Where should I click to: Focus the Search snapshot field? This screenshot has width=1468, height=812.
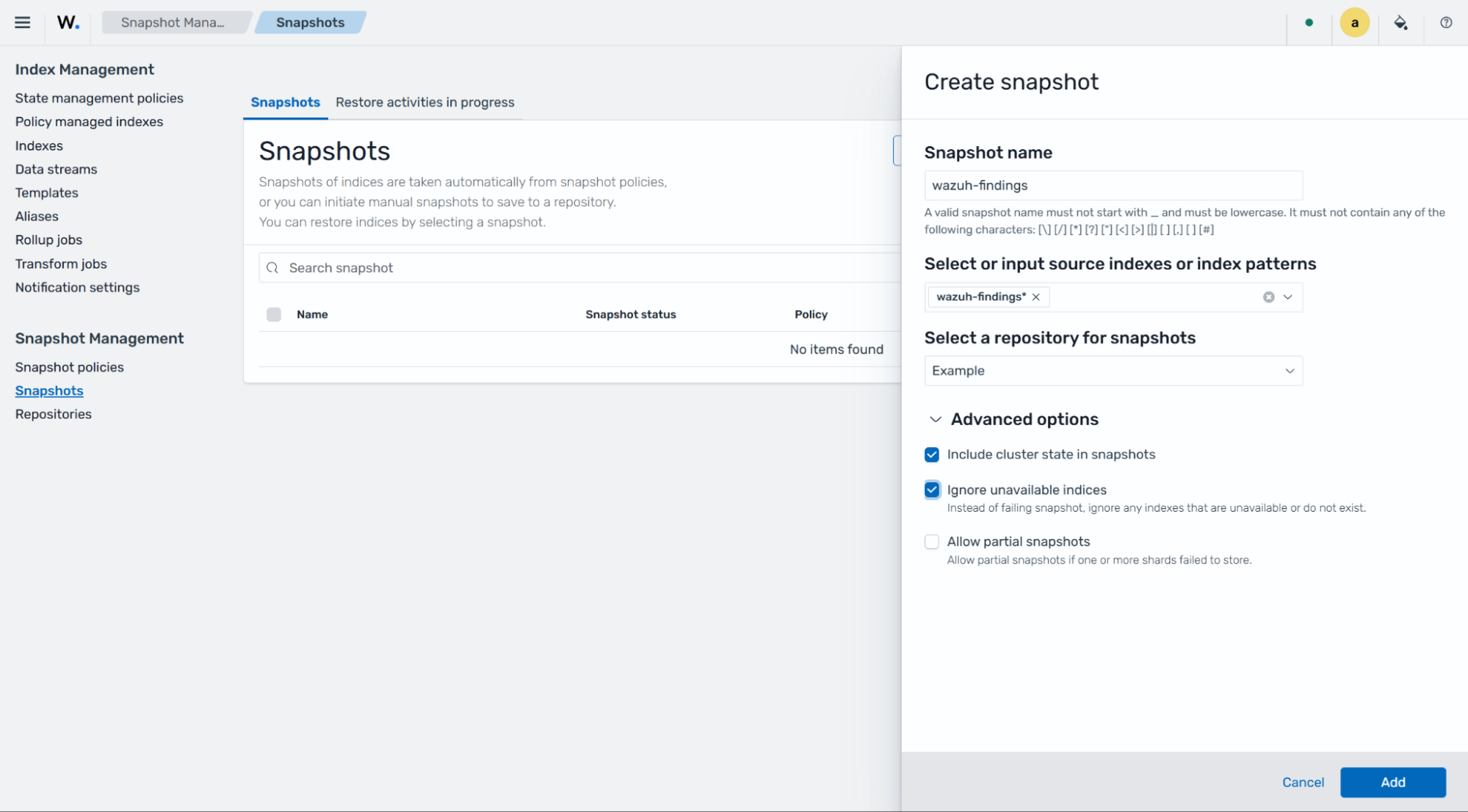pyautogui.click(x=580, y=268)
